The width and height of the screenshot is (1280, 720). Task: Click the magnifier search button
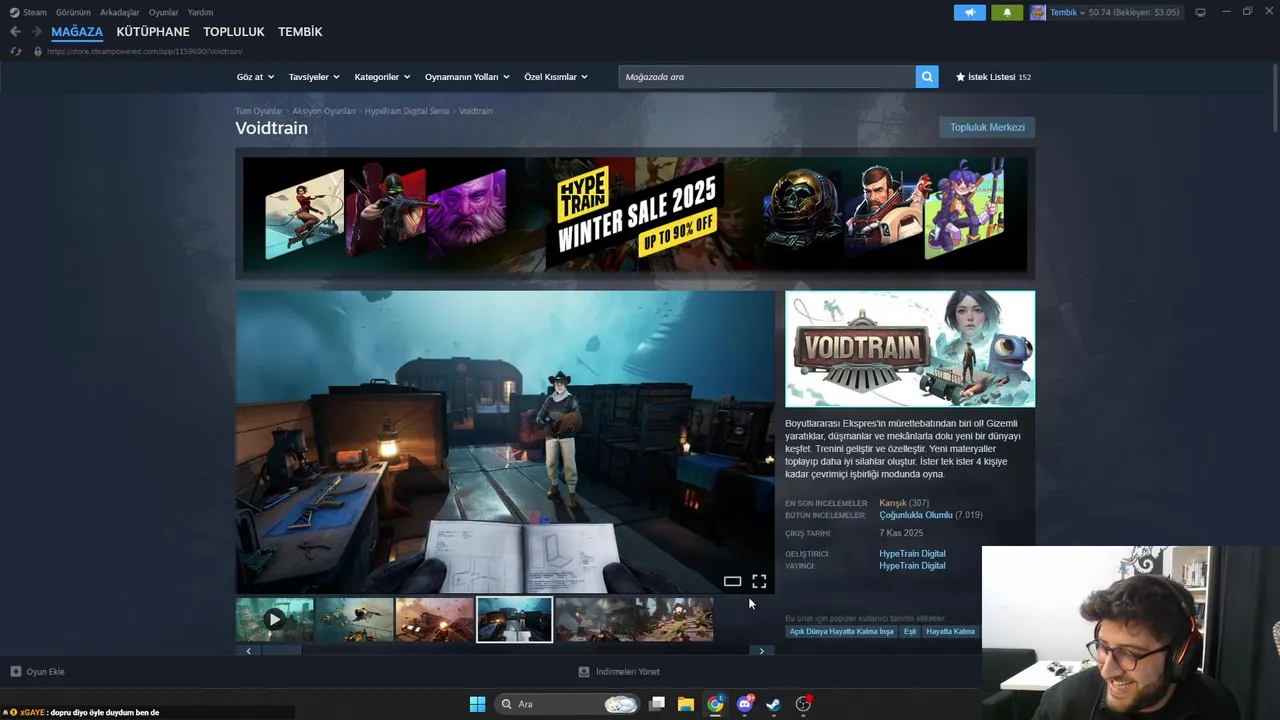point(927,77)
